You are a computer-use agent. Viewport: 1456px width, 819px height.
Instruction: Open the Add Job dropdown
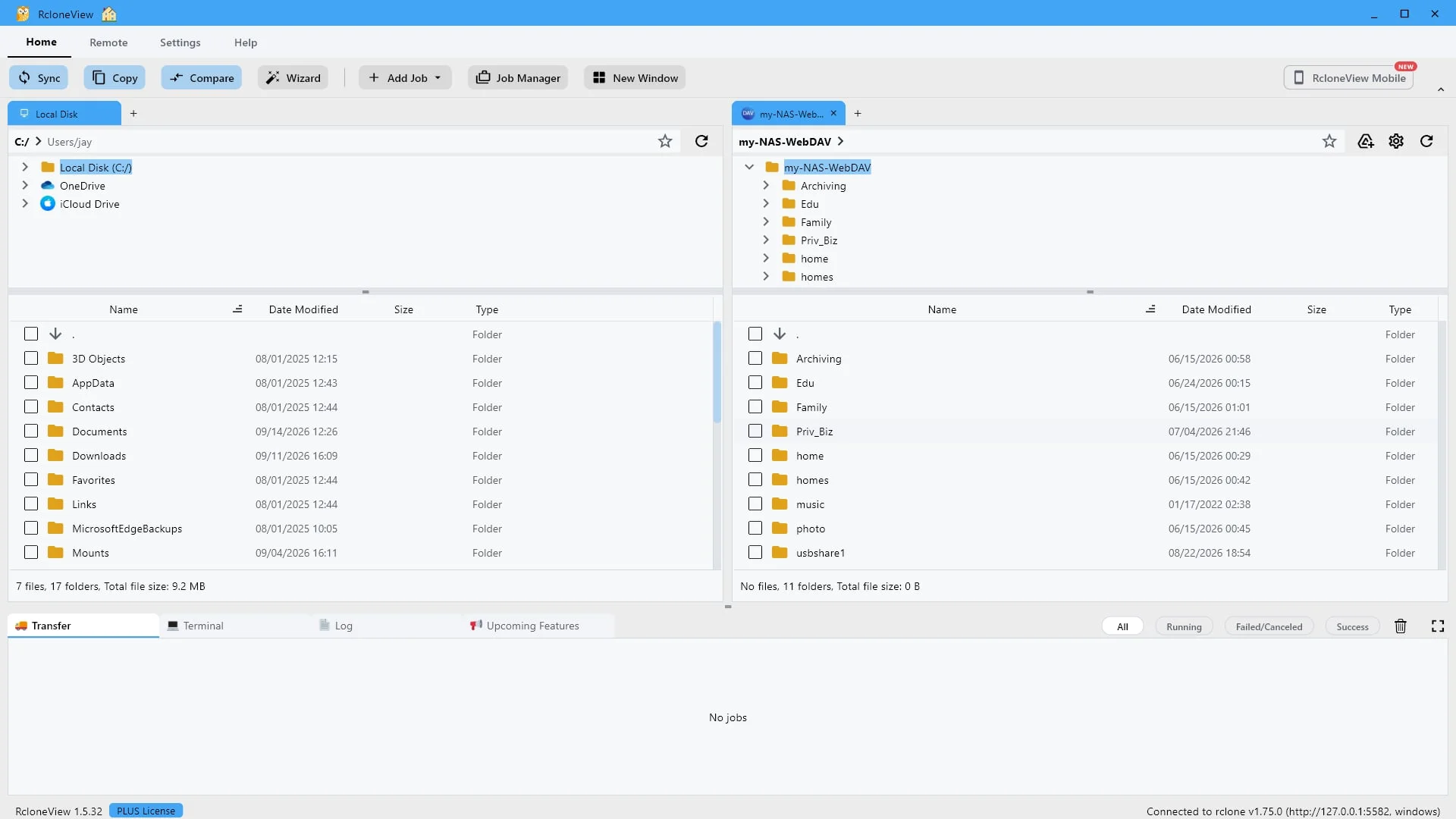click(405, 77)
